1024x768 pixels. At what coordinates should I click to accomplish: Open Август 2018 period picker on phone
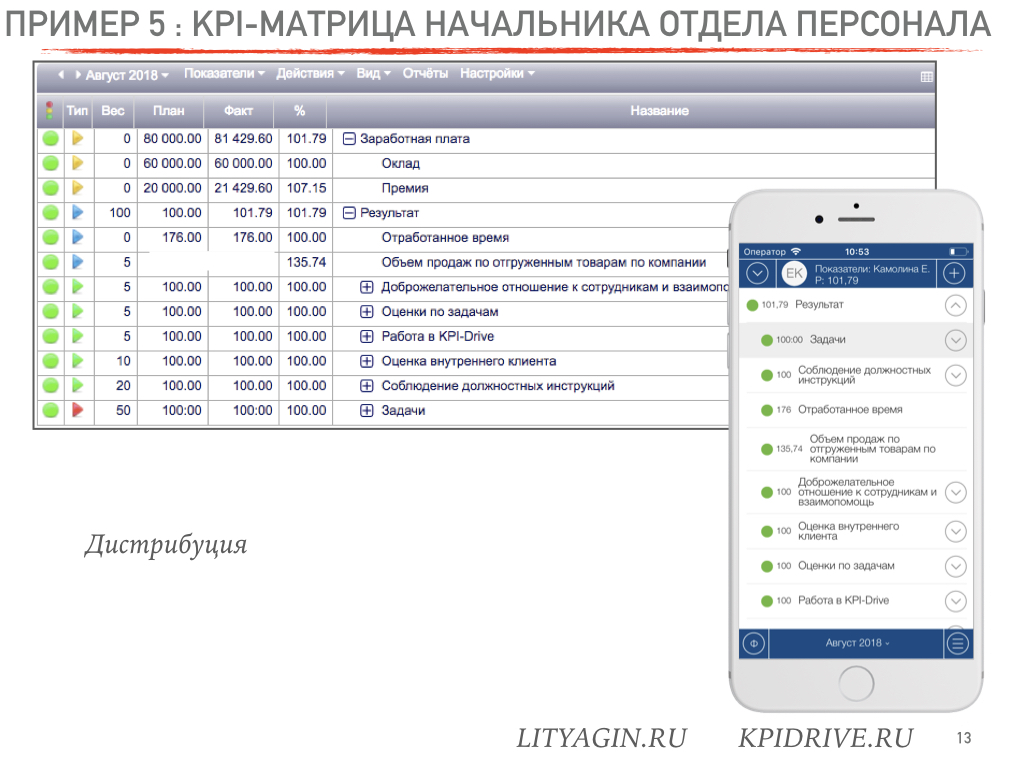[857, 643]
